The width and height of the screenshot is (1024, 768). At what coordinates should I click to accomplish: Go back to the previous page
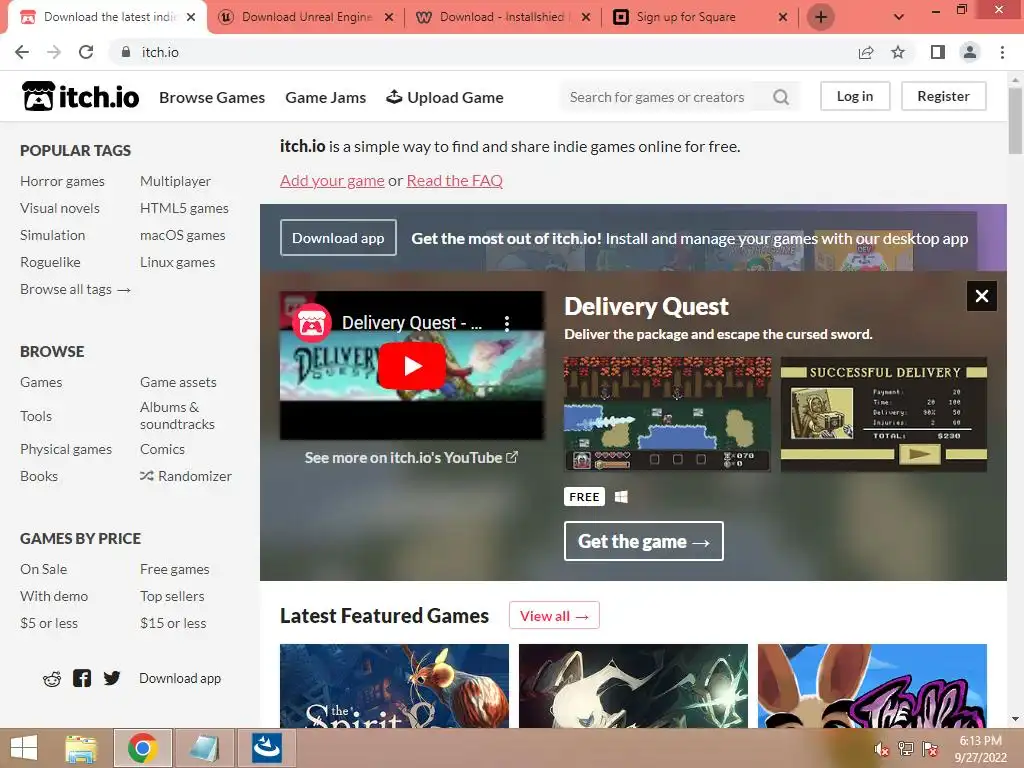(x=22, y=52)
